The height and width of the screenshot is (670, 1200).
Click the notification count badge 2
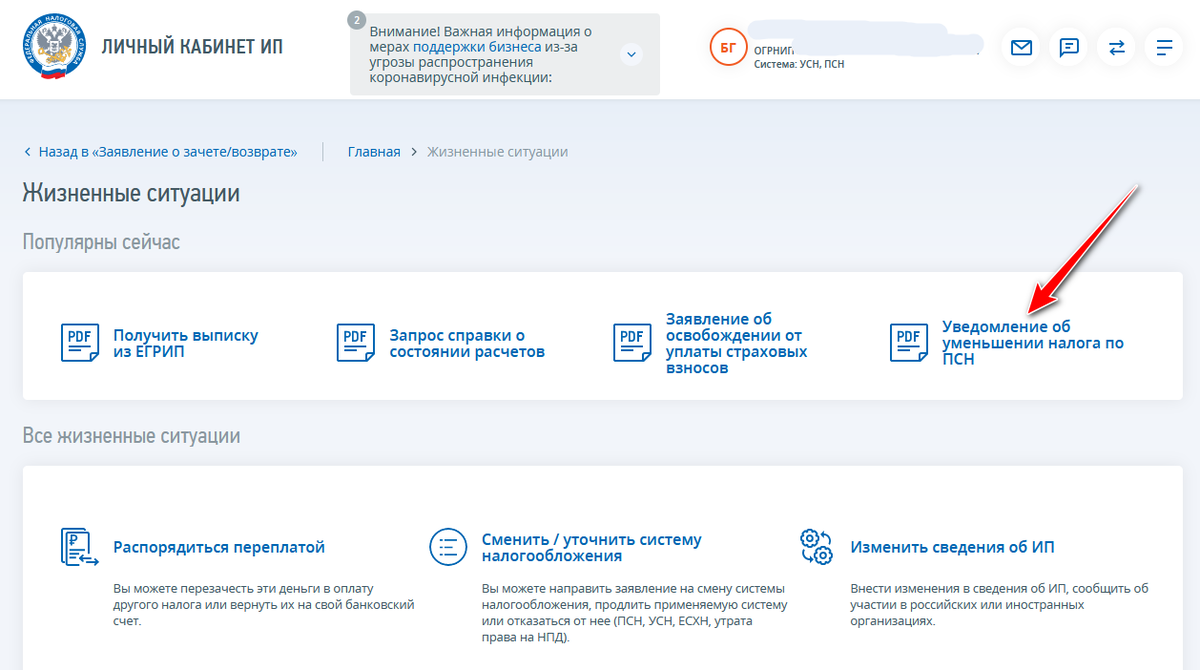tap(357, 20)
